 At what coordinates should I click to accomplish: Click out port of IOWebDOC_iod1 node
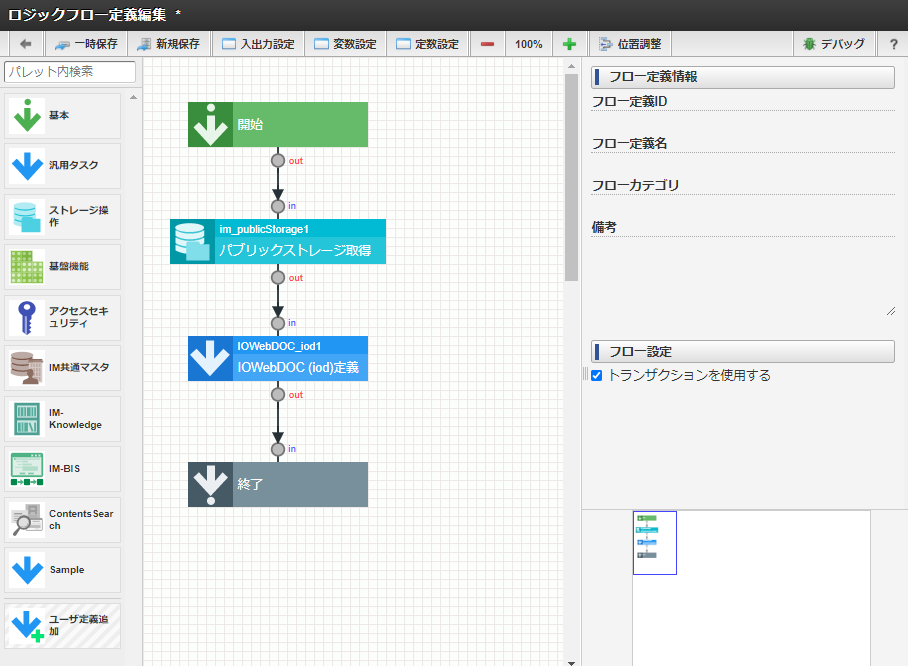pos(278,394)
